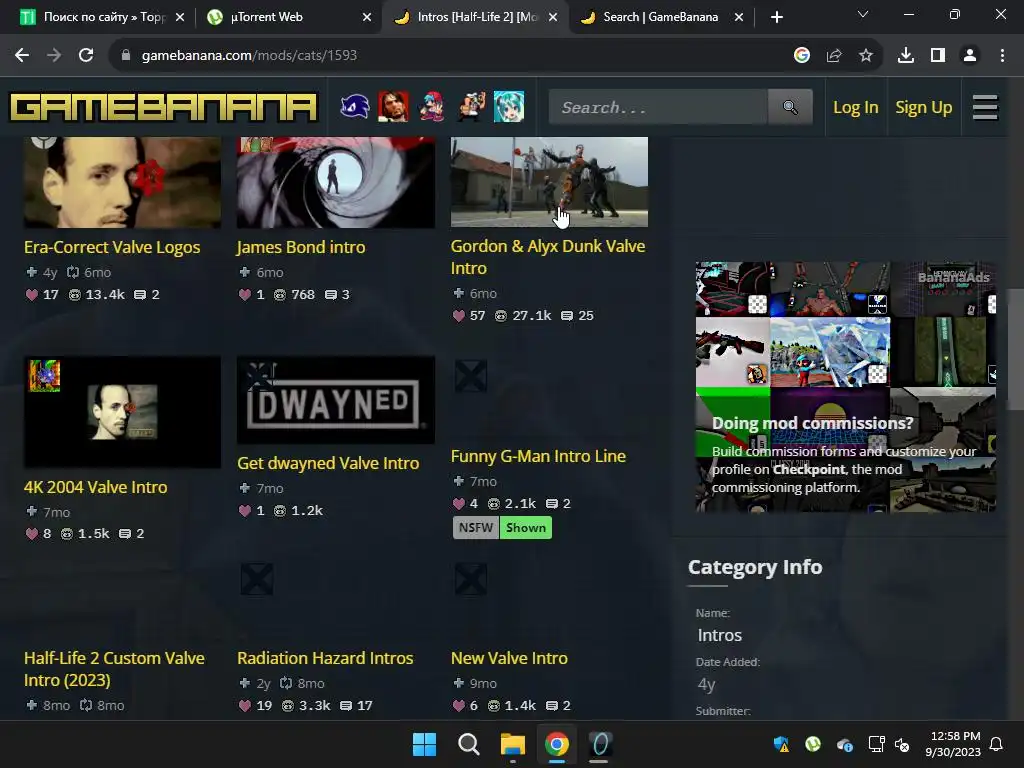The image size is (1024, 768).
Task: Open the hamburger menu in site header
Action: pyautogui.click(x=985, y=107)
